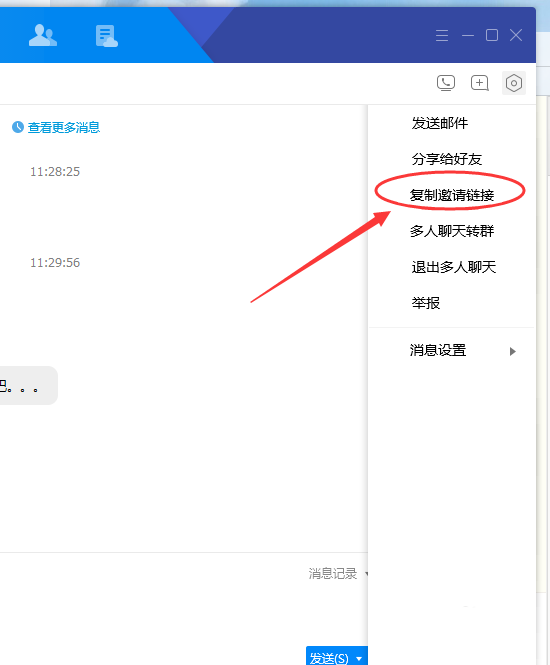550x665 pixels.
Task: Click the 11:29:56 timestamp text
Action: [x=55, y=263]
